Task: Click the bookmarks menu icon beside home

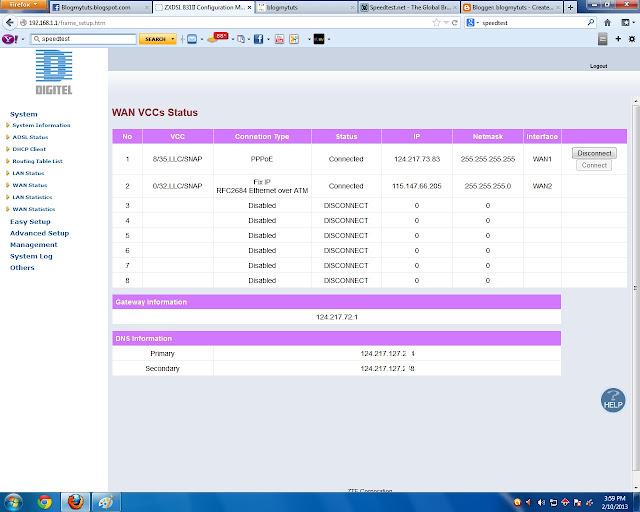Action: [x=625, y=23]
